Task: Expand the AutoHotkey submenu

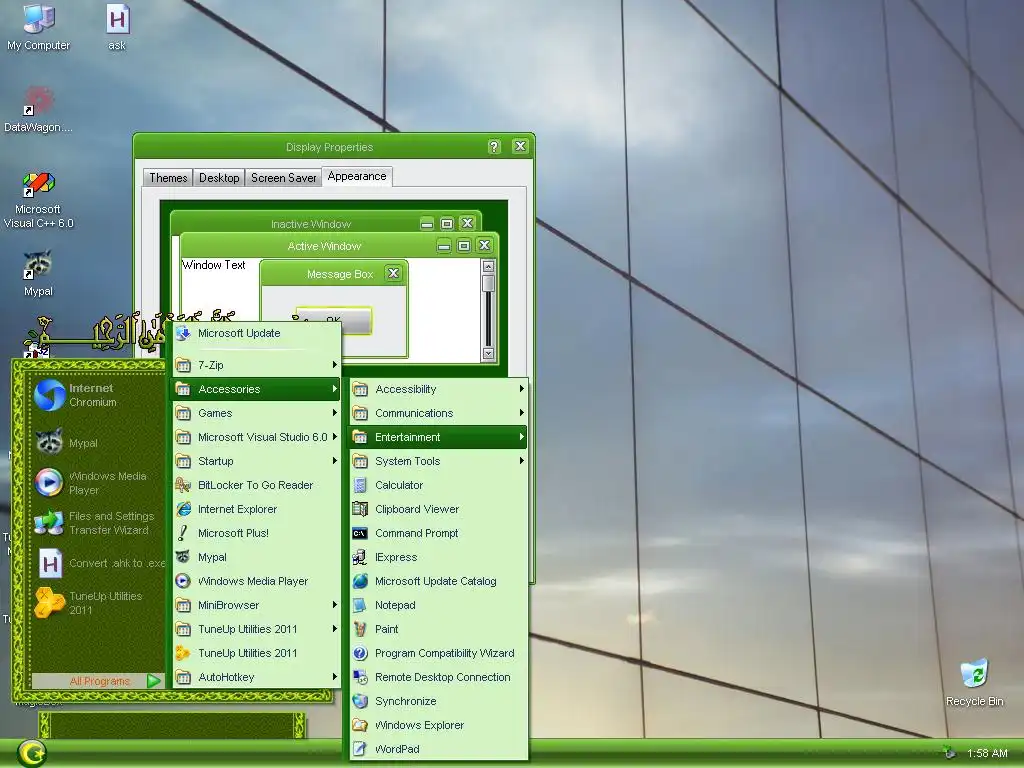Action: [x=256, y=677]
